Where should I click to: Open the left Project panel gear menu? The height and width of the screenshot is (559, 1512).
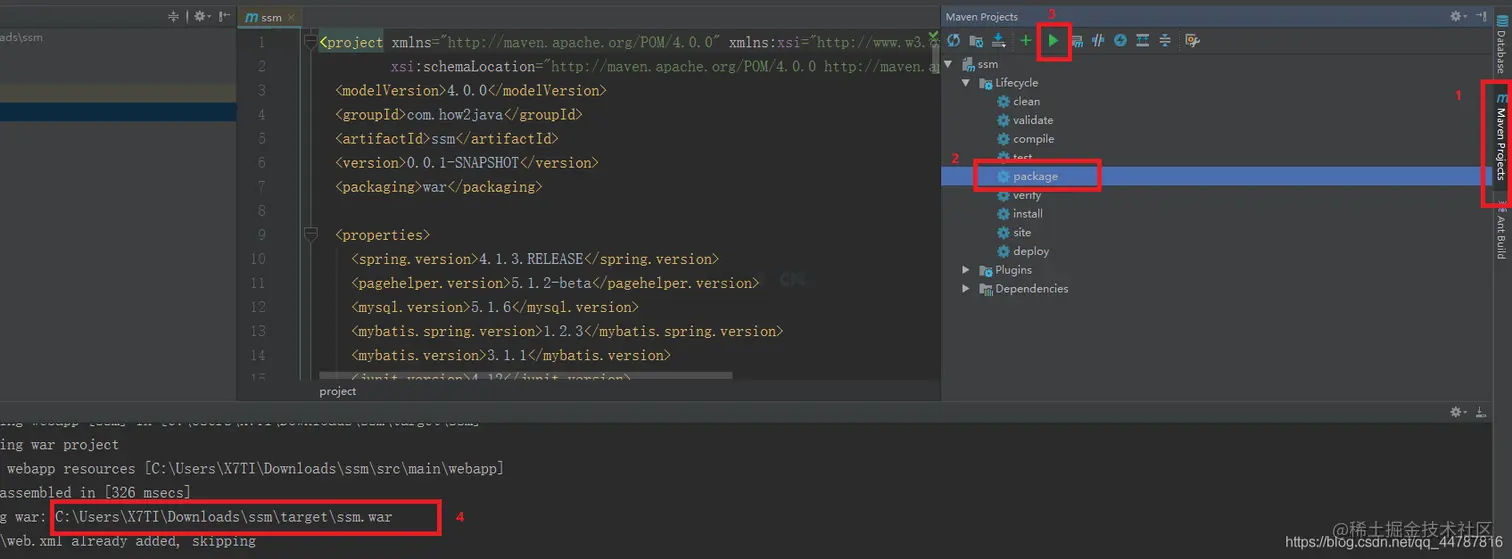click(201, 16)
